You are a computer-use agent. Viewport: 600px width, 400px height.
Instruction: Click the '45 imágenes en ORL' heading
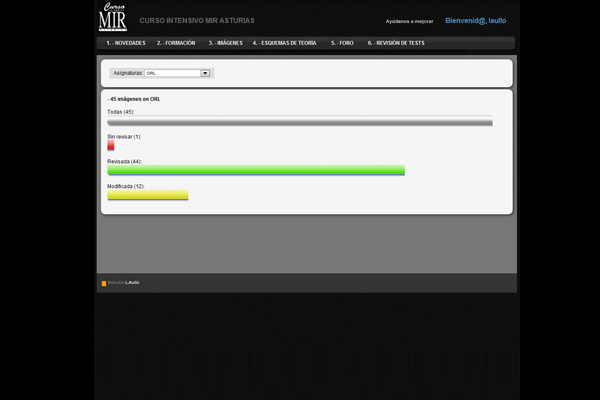(134, 99)
